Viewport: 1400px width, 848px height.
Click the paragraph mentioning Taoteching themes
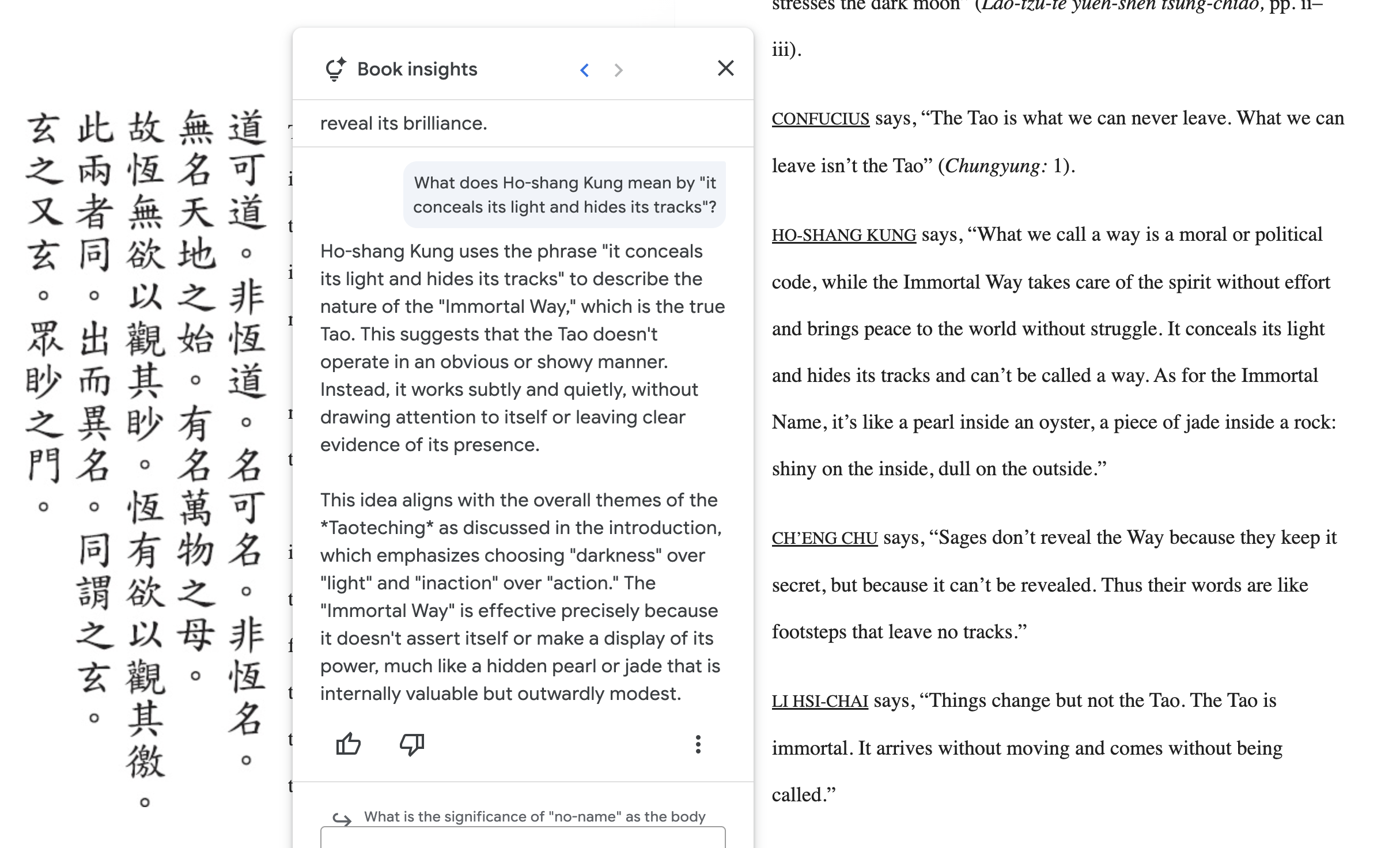coord(521,597)
